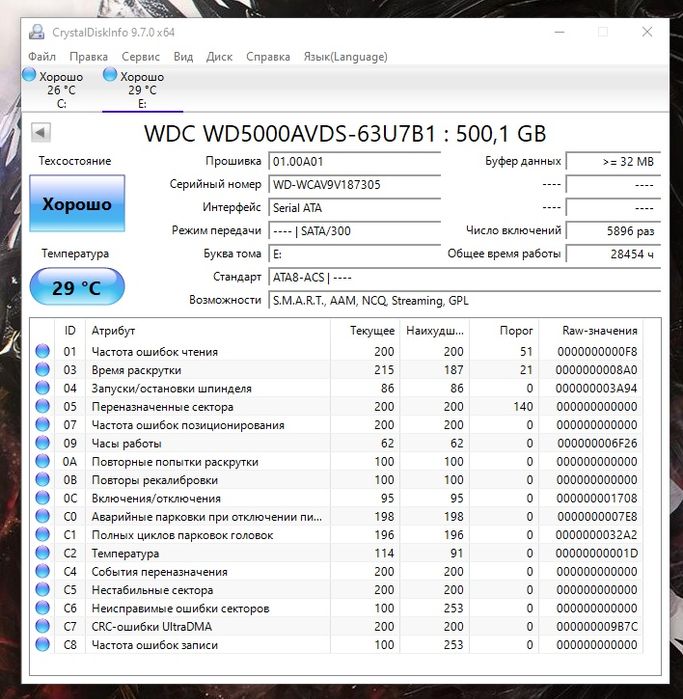This screenshot has width=683, height=699.
Task: Click the Raw-значения column header
Action: 600,330
